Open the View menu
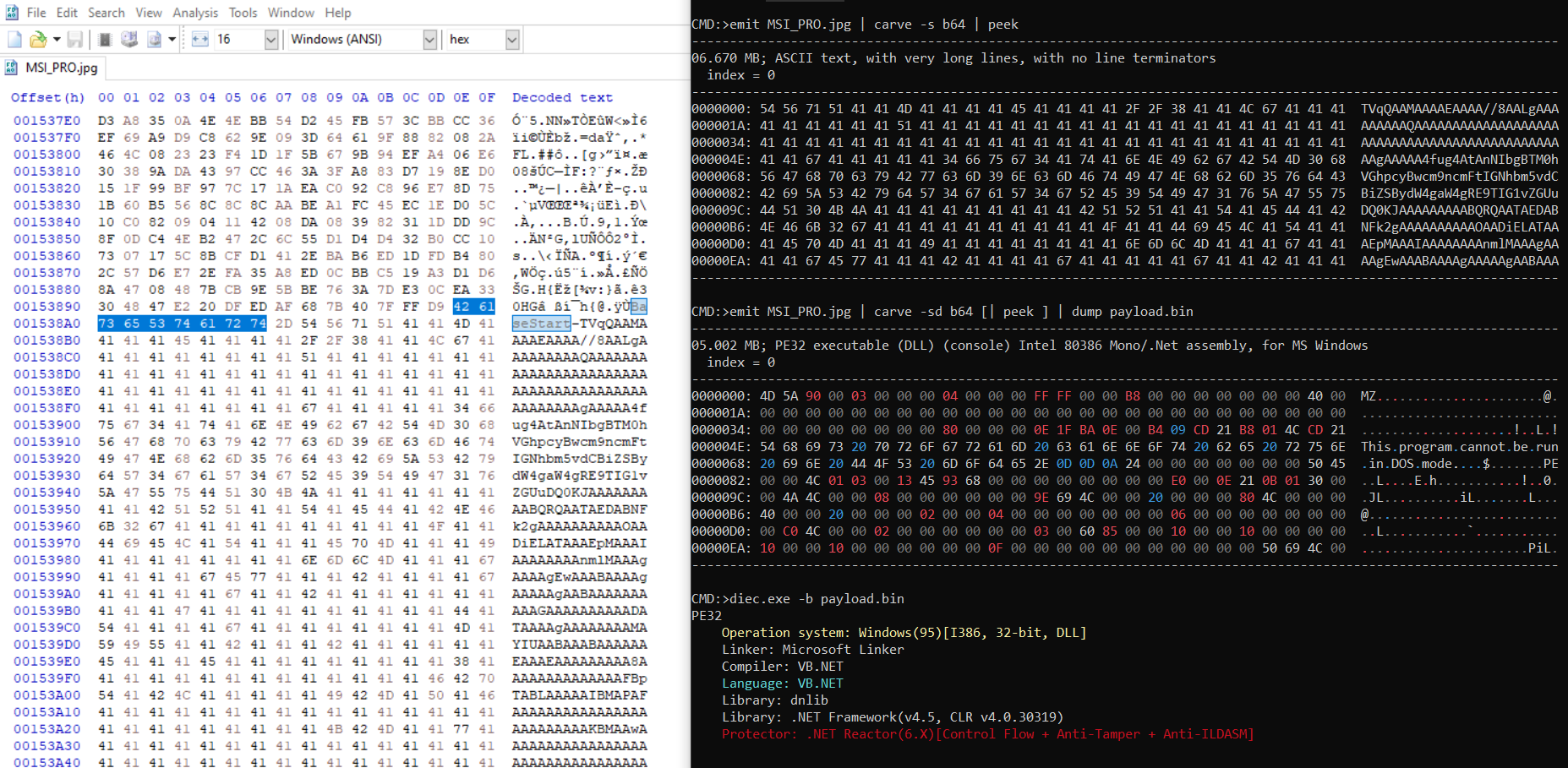The height and width of the screenshot is (768, 1568). tap(149, 13)
